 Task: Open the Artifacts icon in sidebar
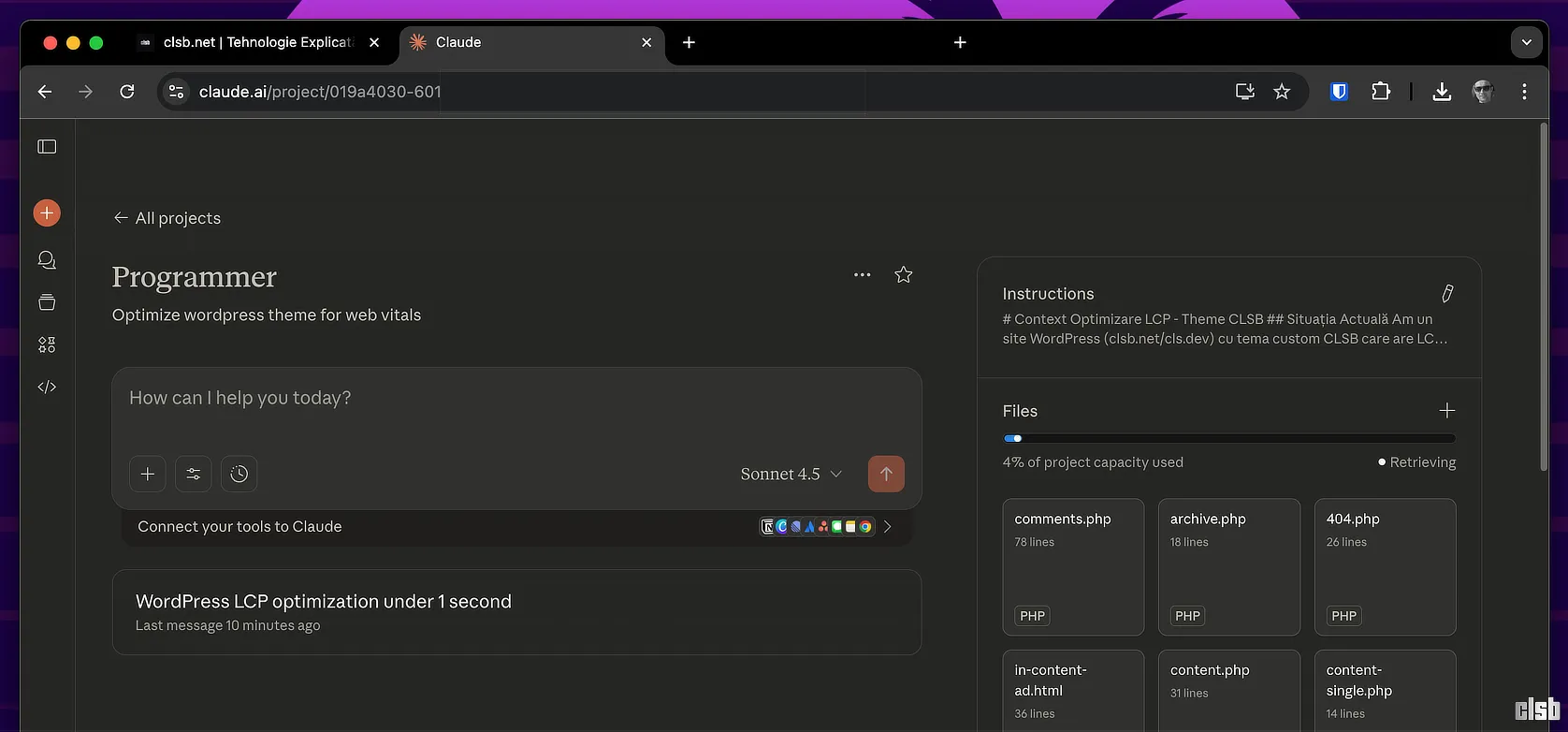pyautogui.click(x=47, y=344)
